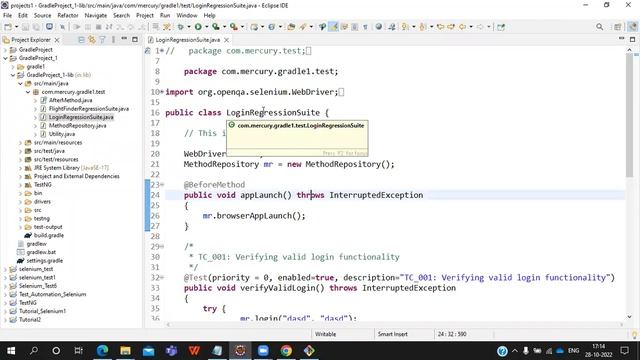Click the New Java Package icon
This screenshot has width=640, height=360.
254,27
